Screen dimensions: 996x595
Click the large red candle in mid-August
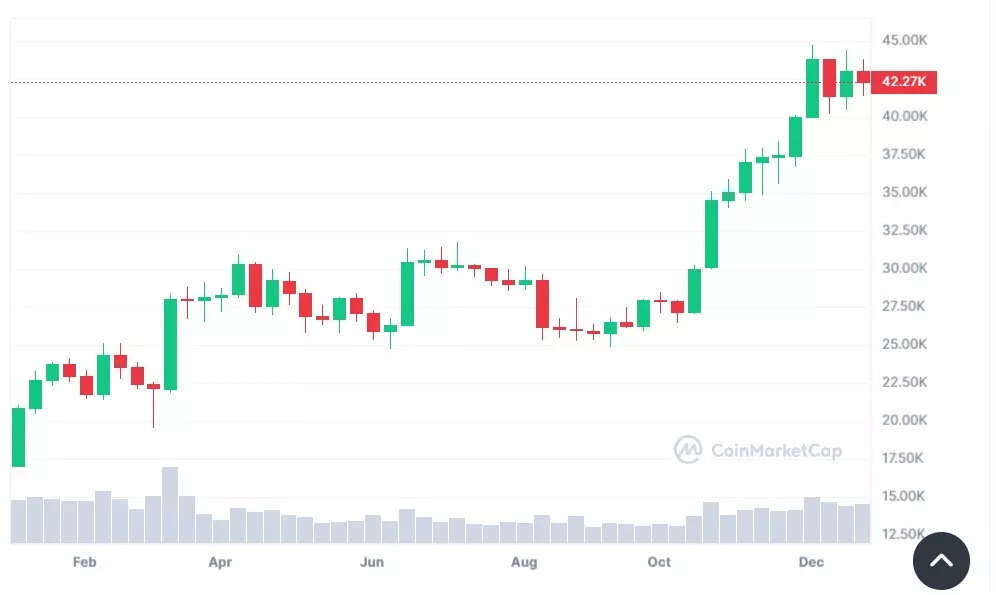tap(543, 303)
